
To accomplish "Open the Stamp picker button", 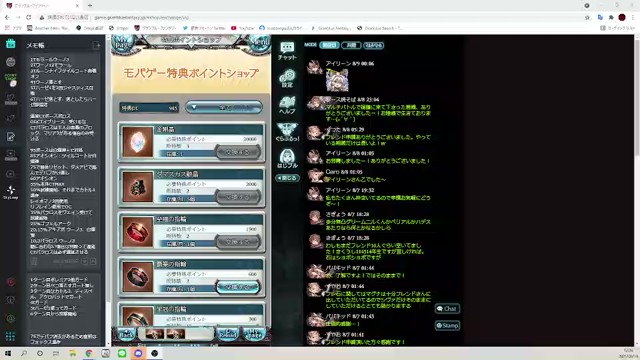I will click(x=447, y=325).
